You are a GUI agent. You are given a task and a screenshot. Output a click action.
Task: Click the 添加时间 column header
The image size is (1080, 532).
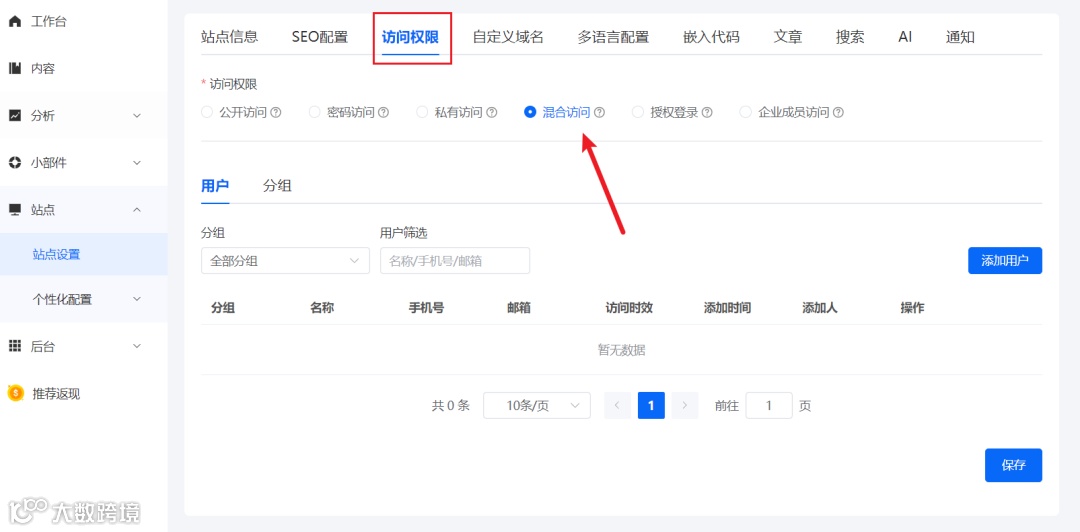pos(727,308)
